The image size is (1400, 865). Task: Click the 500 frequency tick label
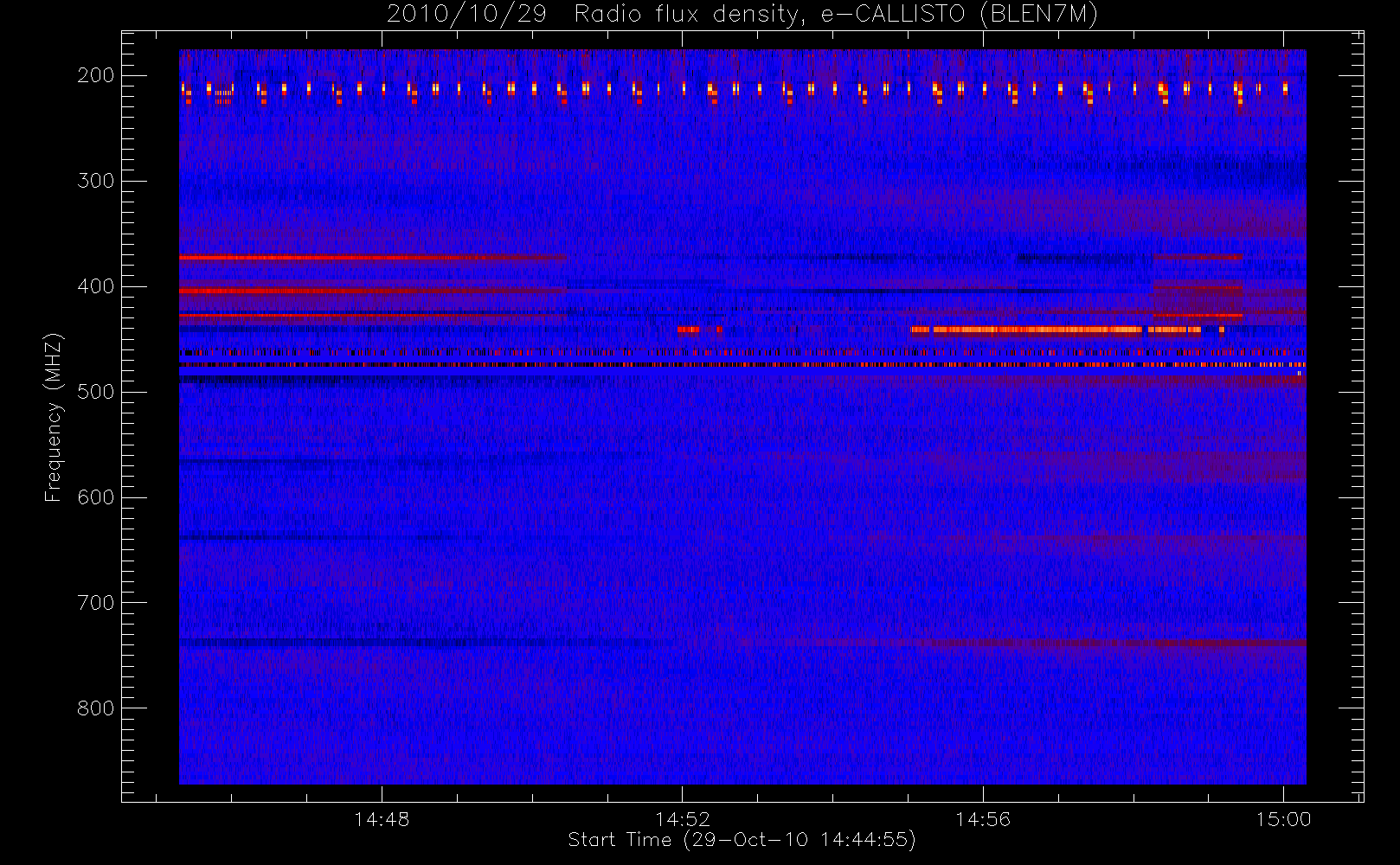point(95,392)
